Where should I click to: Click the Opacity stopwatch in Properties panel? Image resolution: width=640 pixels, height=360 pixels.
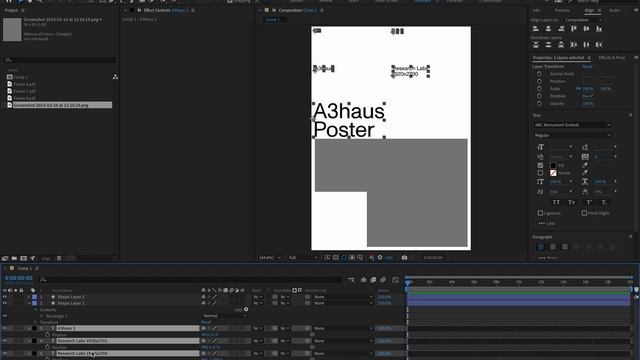[x=540, y=103]
